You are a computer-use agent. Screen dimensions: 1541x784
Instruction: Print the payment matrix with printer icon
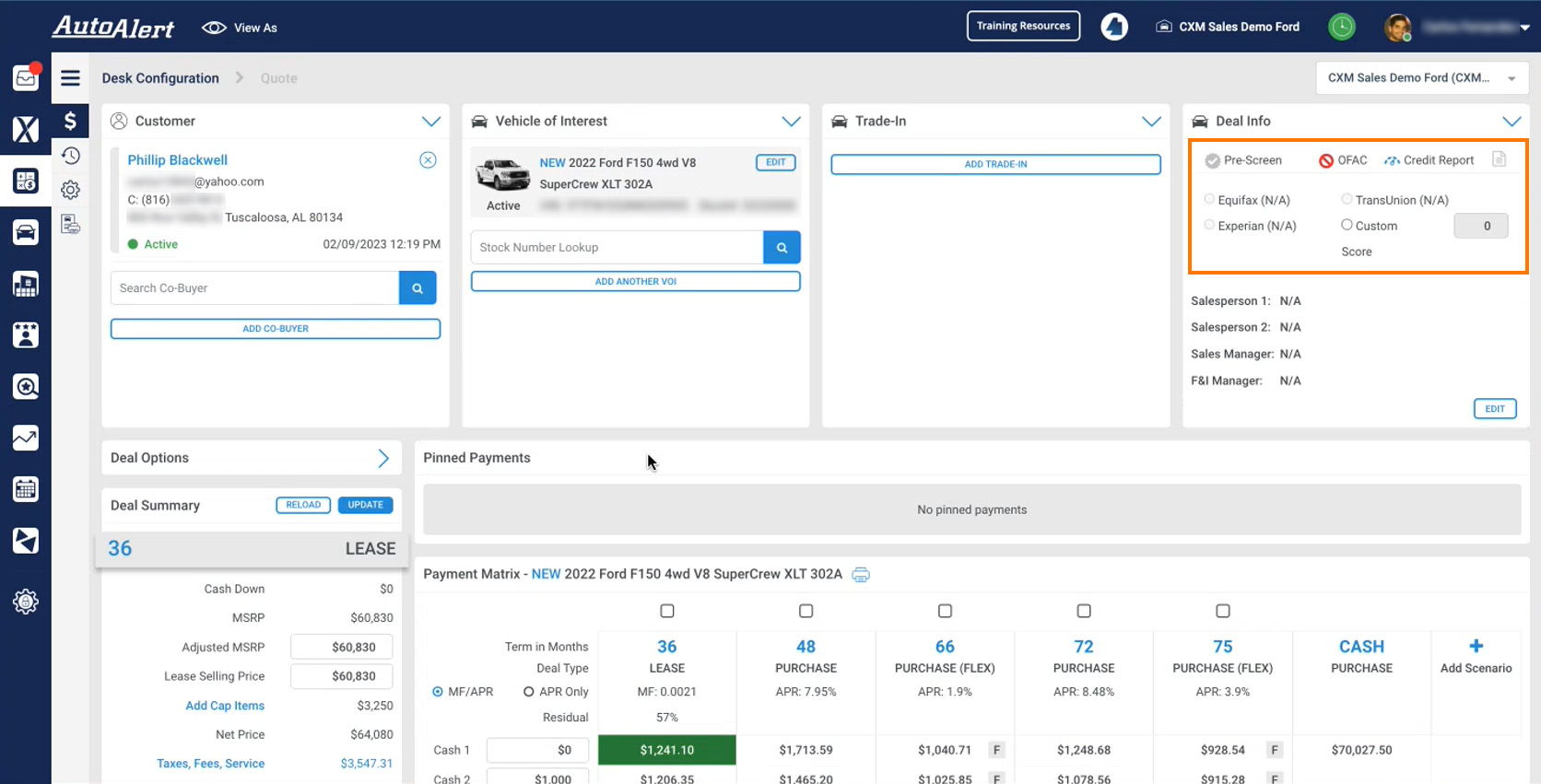861,575
